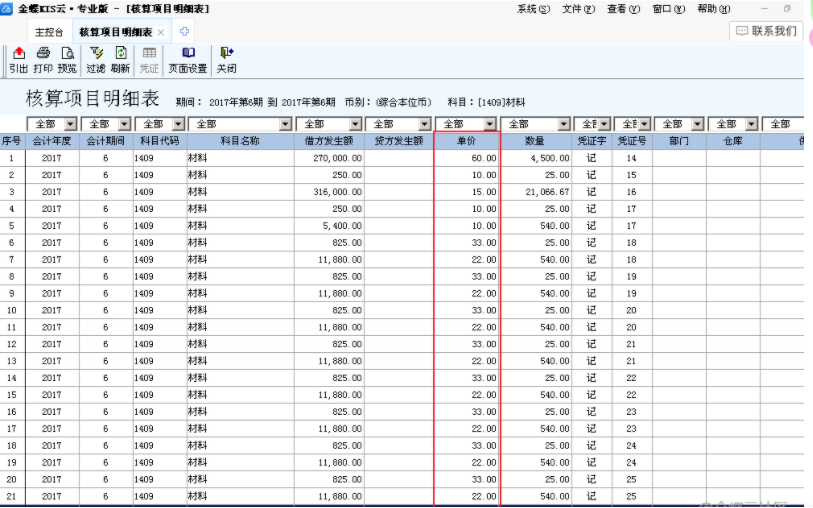Expand the 会计年度 filter dropdown

(x=71, y=124)
